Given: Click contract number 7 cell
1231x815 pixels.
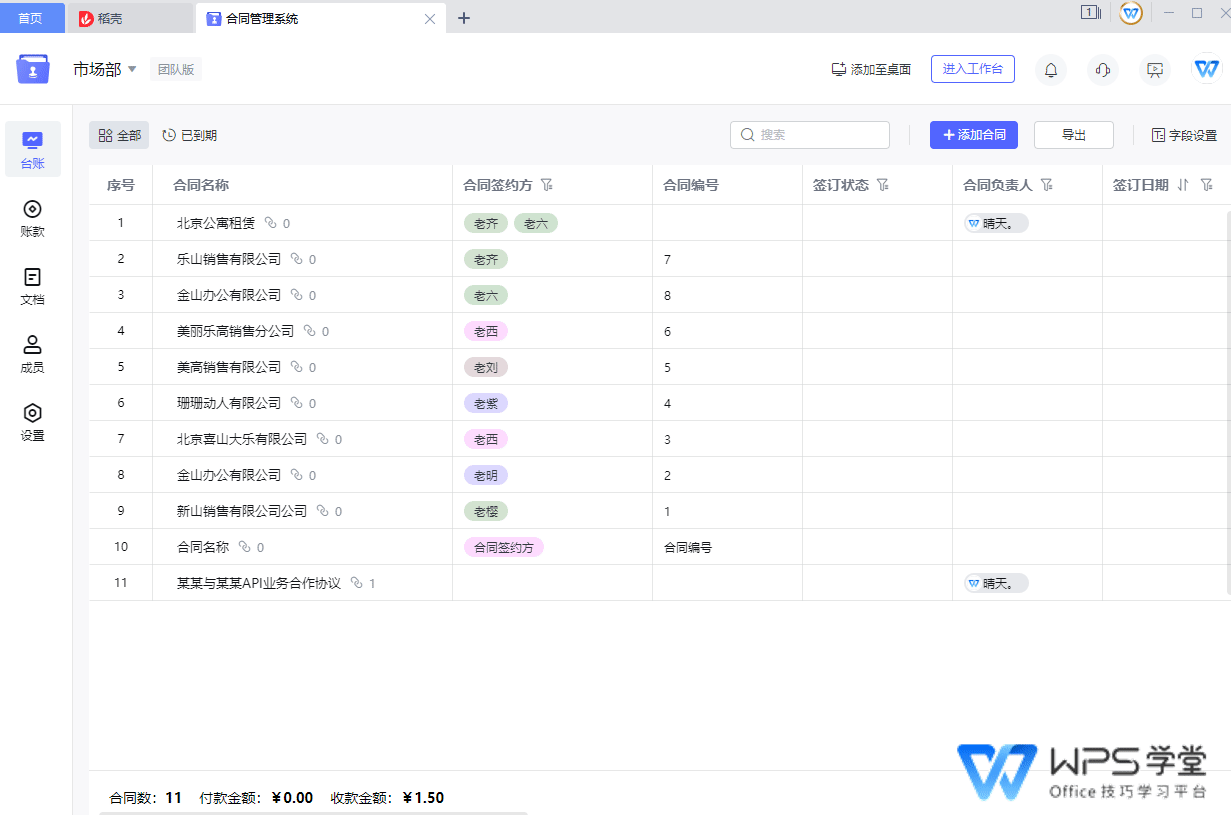Looking at the screenshot, I should 727,259.
